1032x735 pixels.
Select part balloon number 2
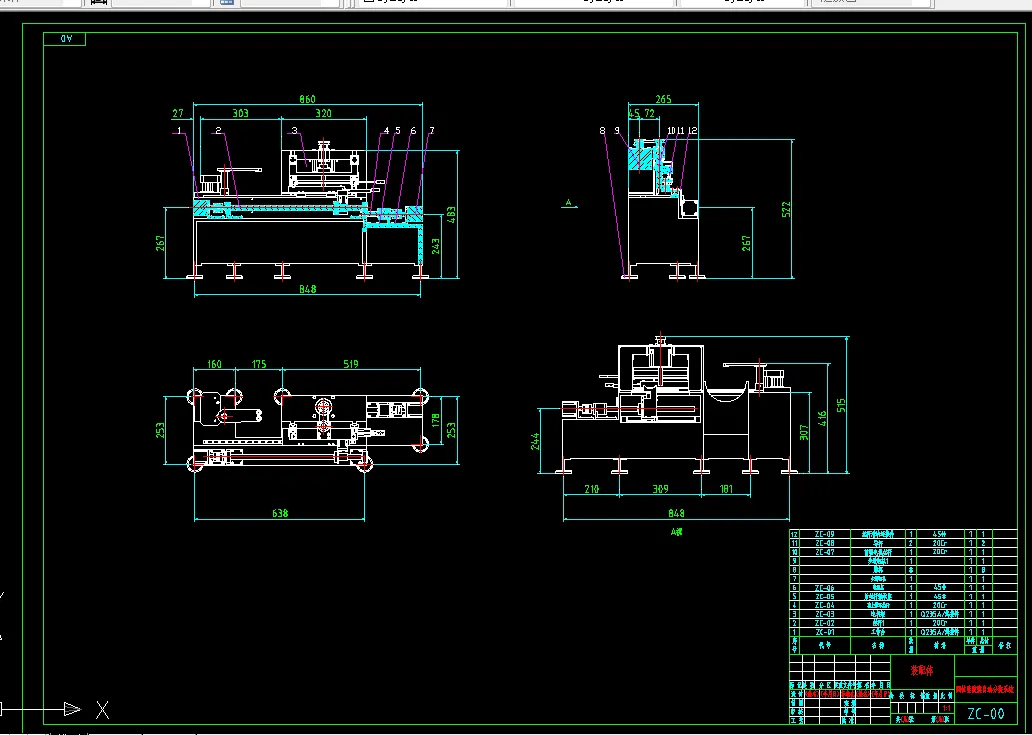click(219, 130)
